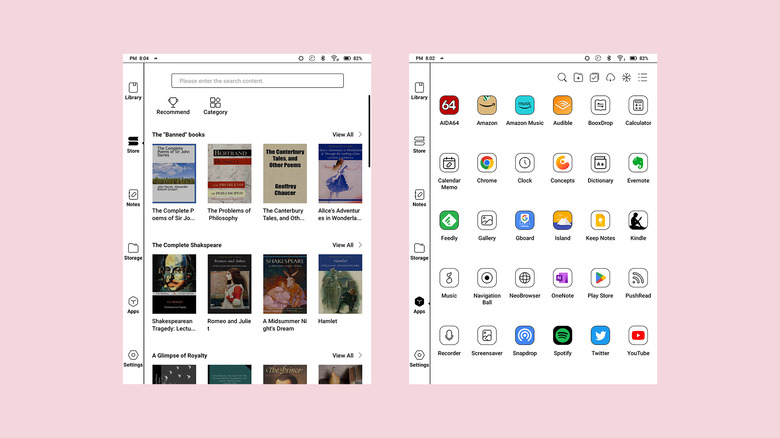
Task: Launch Snapdrop
Action: click(524, 335)
